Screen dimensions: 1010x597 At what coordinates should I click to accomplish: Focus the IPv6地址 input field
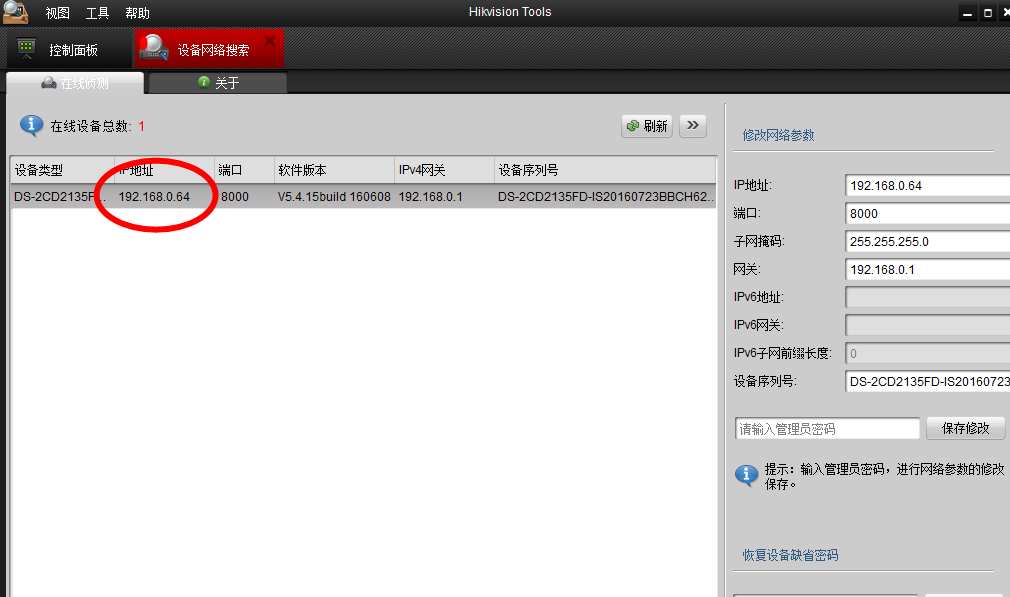(x=928, y=297)
